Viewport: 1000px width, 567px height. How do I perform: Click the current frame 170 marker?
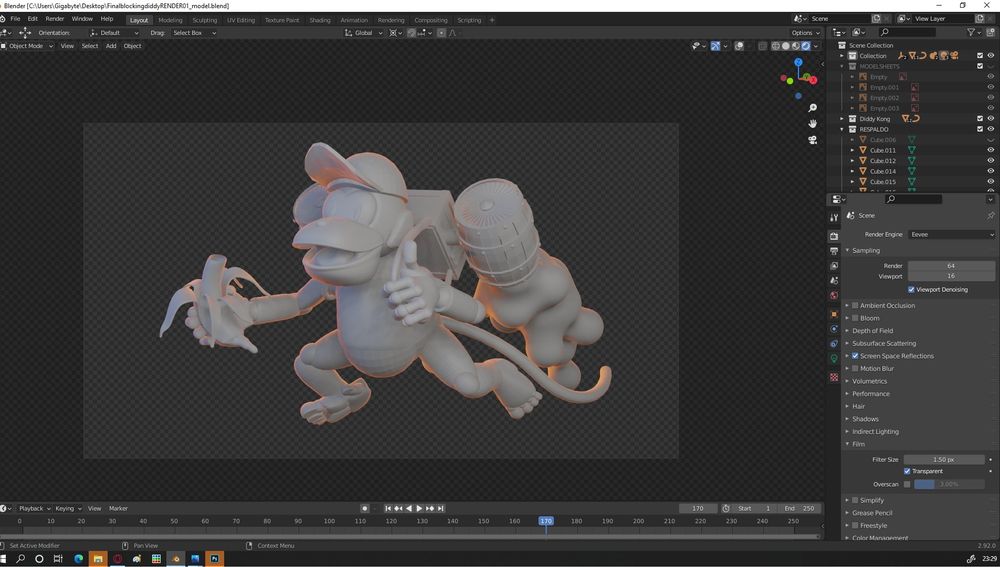tap(546, 521)
